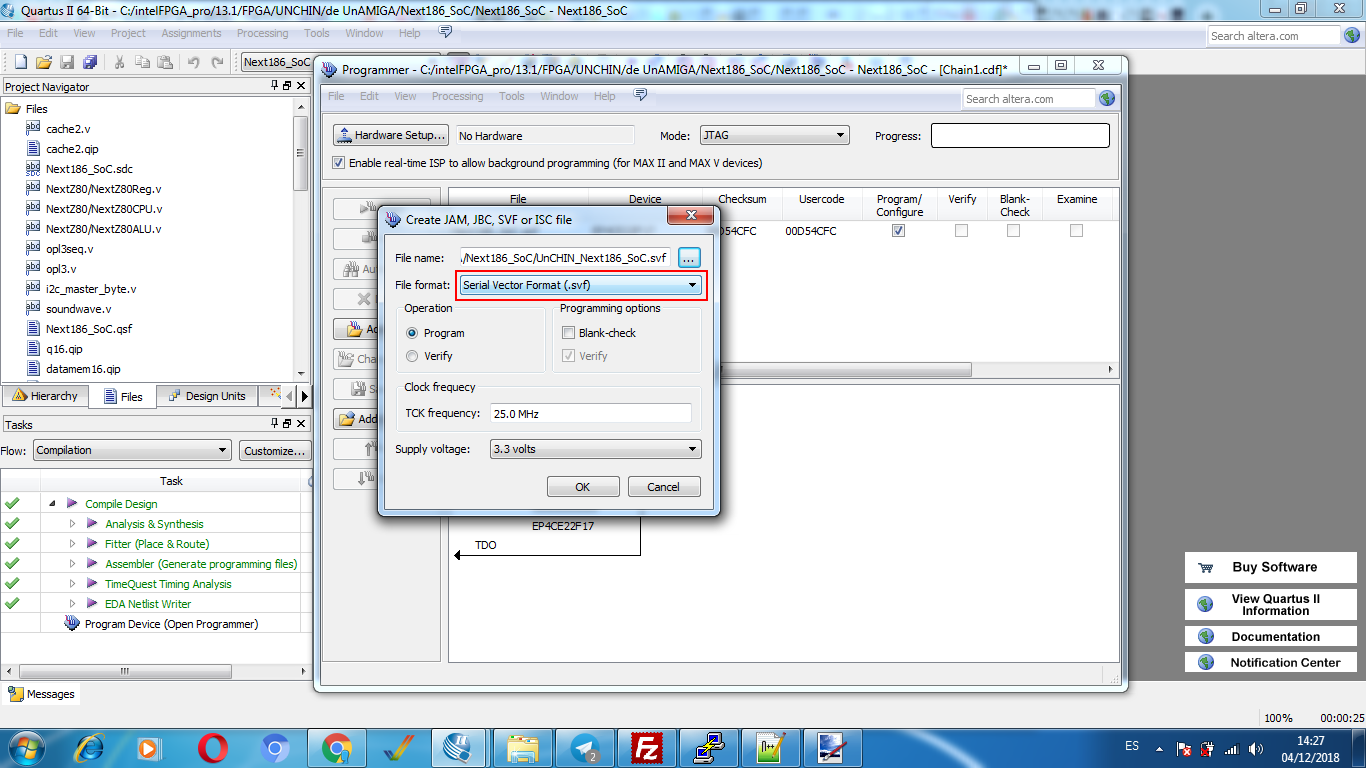Viewport: 1366px width, 768px height.
Task: Switch to the Design Units tab
Action: [206, 396]
